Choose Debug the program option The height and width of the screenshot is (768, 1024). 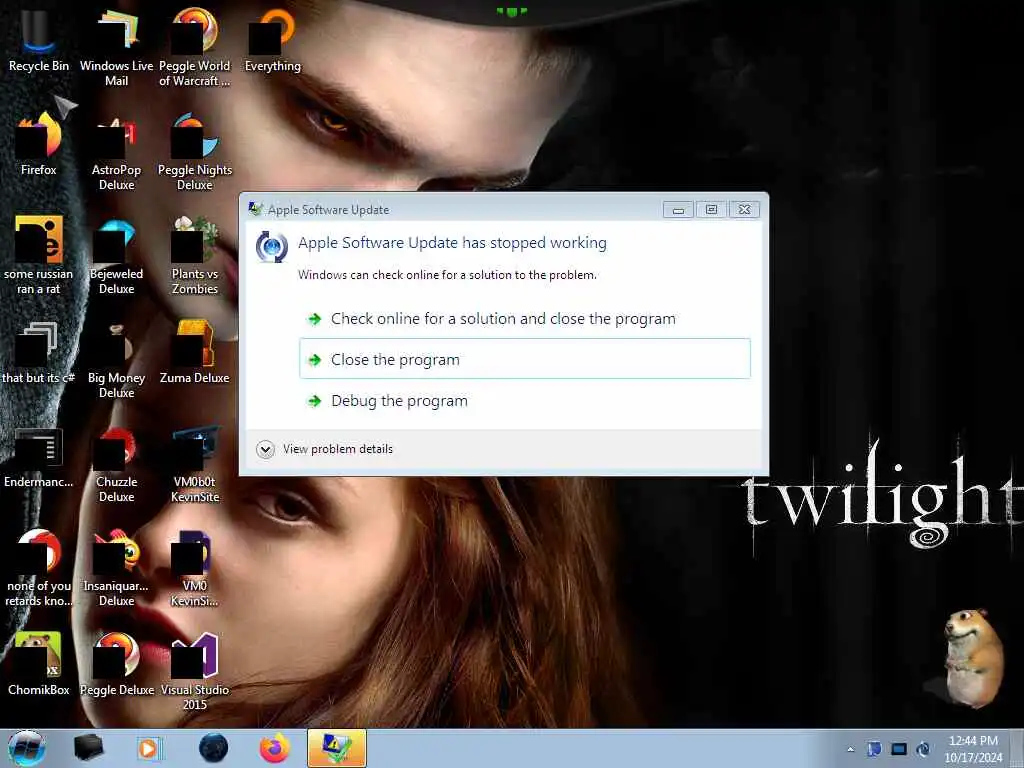pyautogui.click(x=524, y=400)
